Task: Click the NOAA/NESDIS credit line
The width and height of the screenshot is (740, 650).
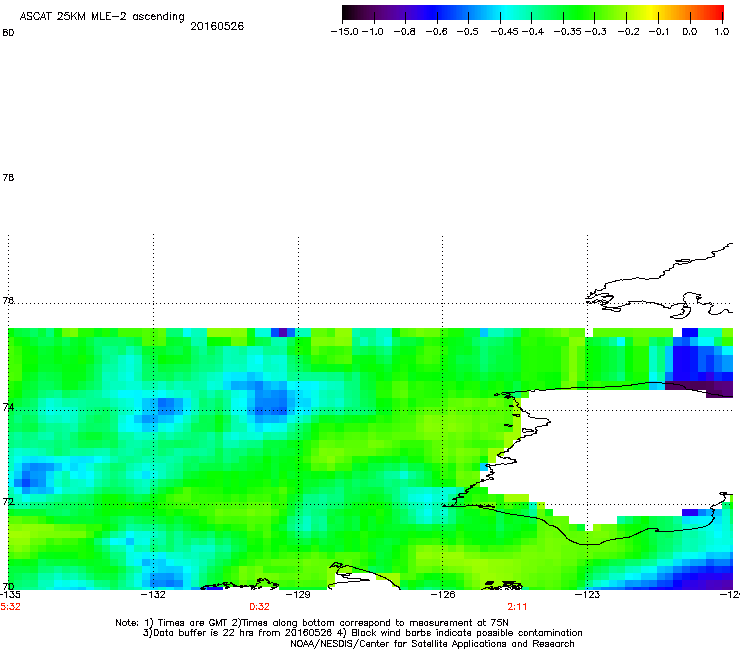Action: point(432,644)
